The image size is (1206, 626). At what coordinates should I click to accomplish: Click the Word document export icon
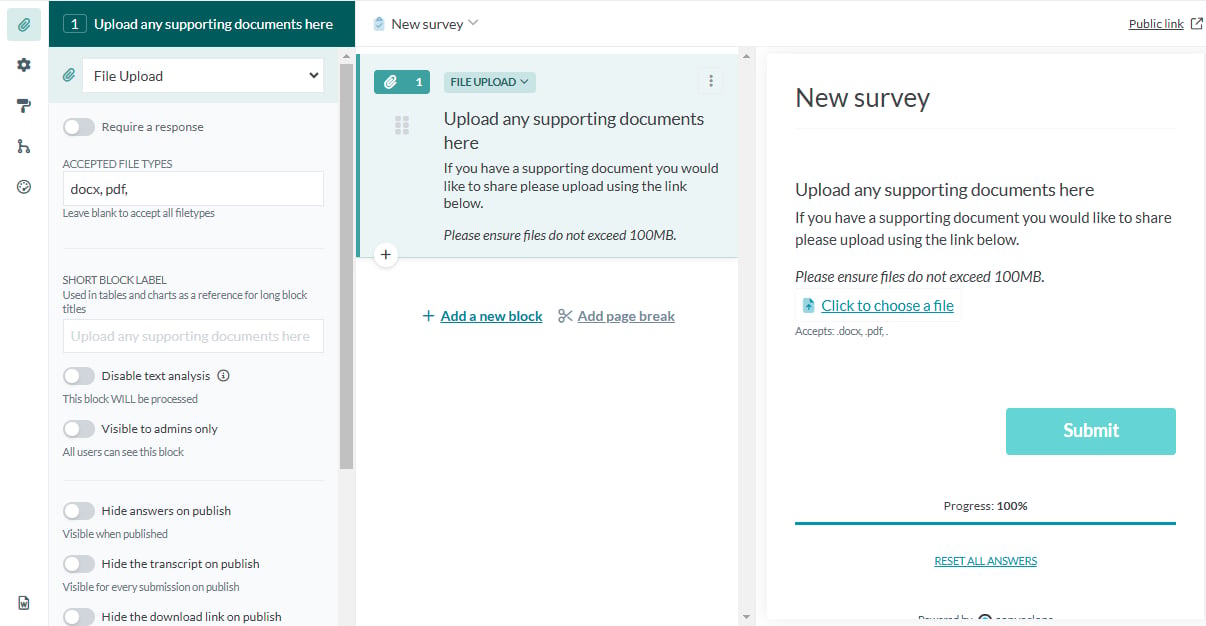click(24, 603)
